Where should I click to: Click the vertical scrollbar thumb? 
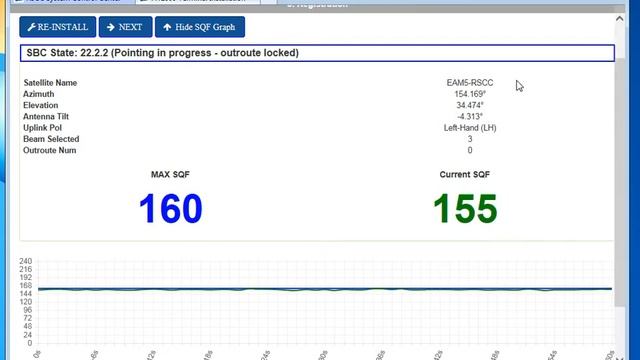click(x=620, y=182)
